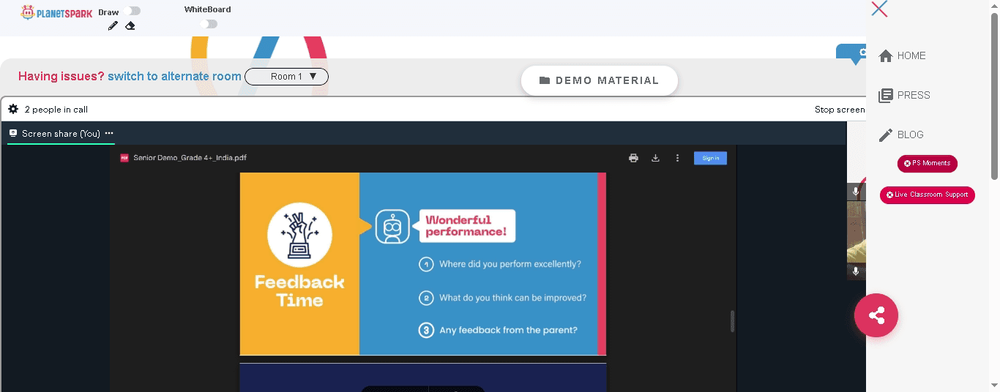Go to HOME in the side menu
Viewport: 1000px width, 392px height.
(x=902, y=55)
